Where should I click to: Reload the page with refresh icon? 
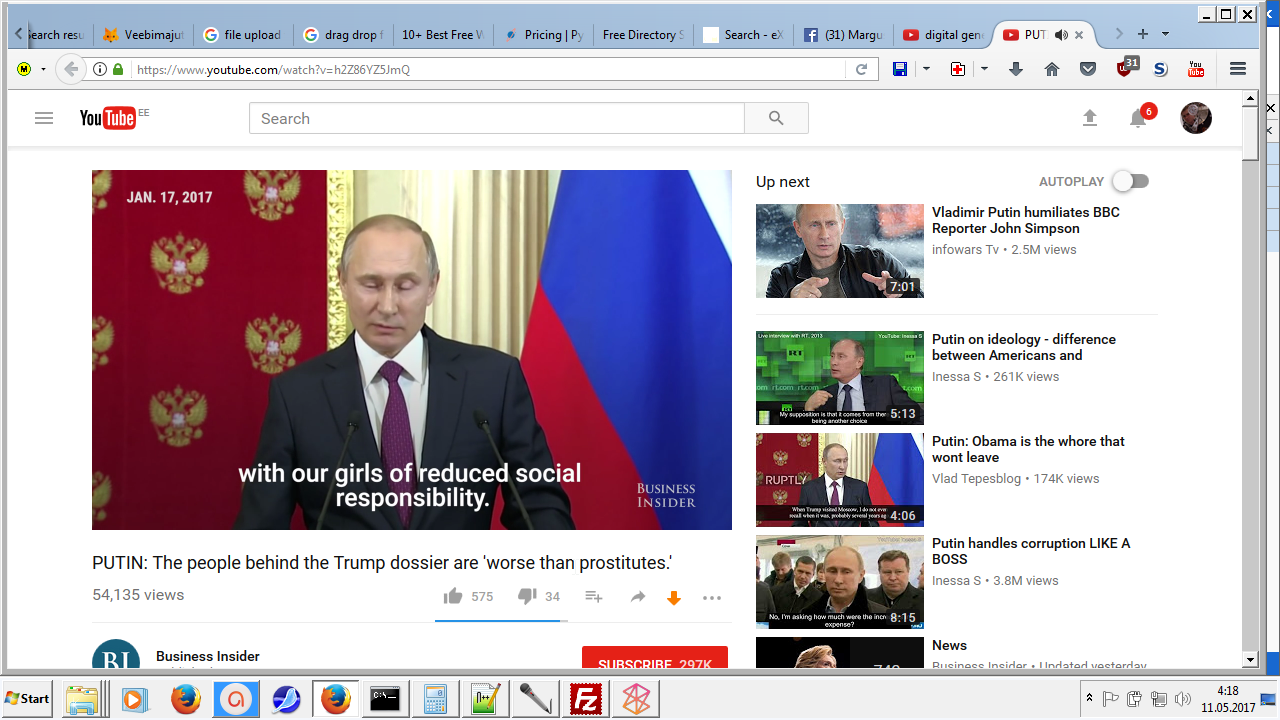pyautogui.click(x=861, y=69)
